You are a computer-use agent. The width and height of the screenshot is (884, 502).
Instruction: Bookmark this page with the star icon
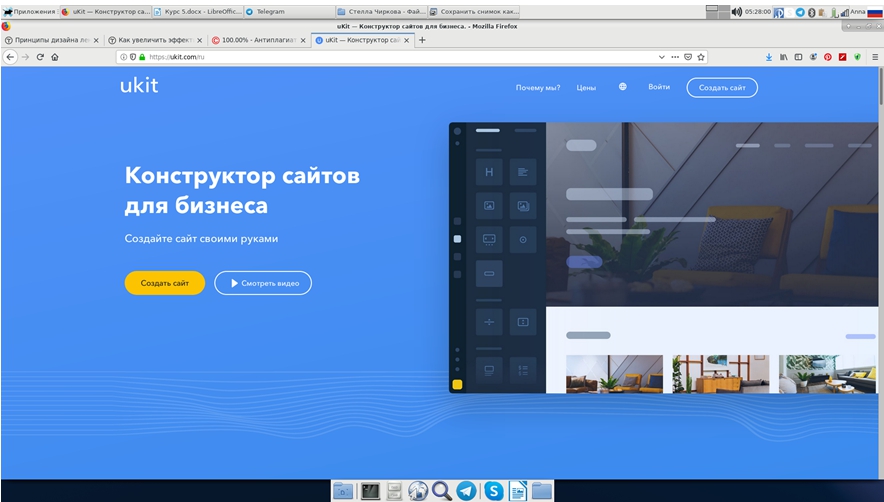(702, 57)
